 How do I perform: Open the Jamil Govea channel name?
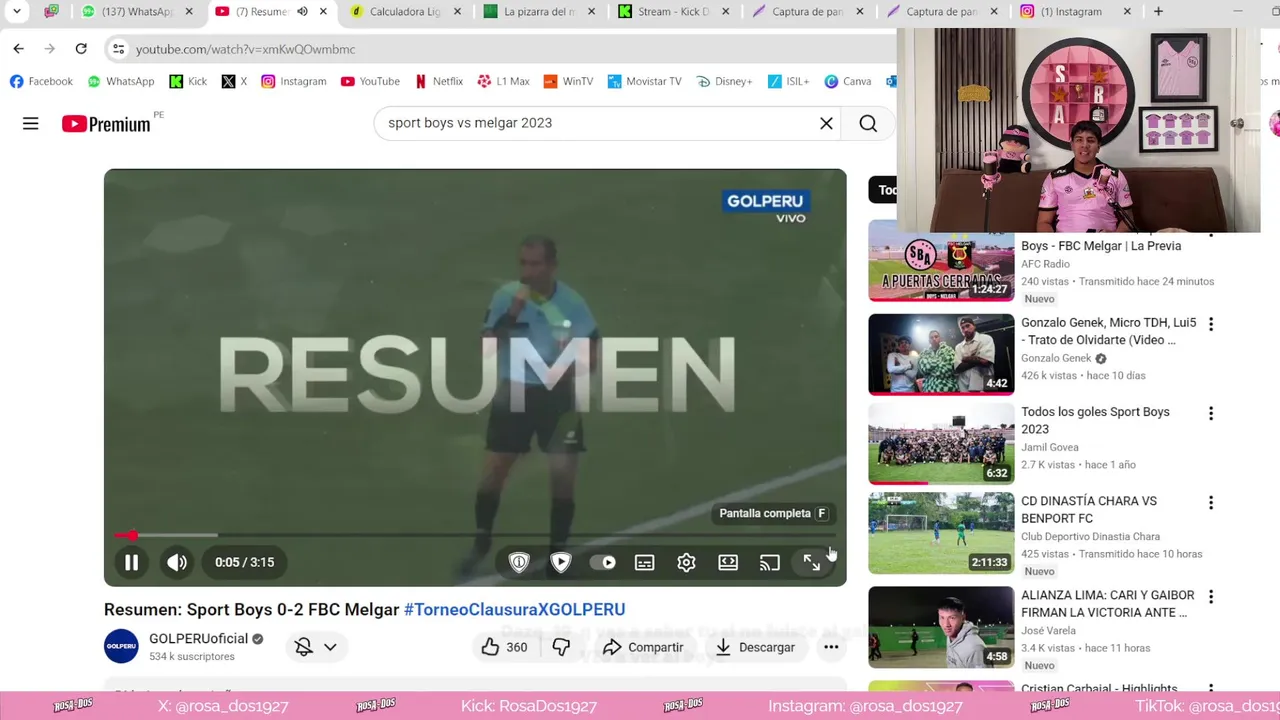[x=1050, y=447]
